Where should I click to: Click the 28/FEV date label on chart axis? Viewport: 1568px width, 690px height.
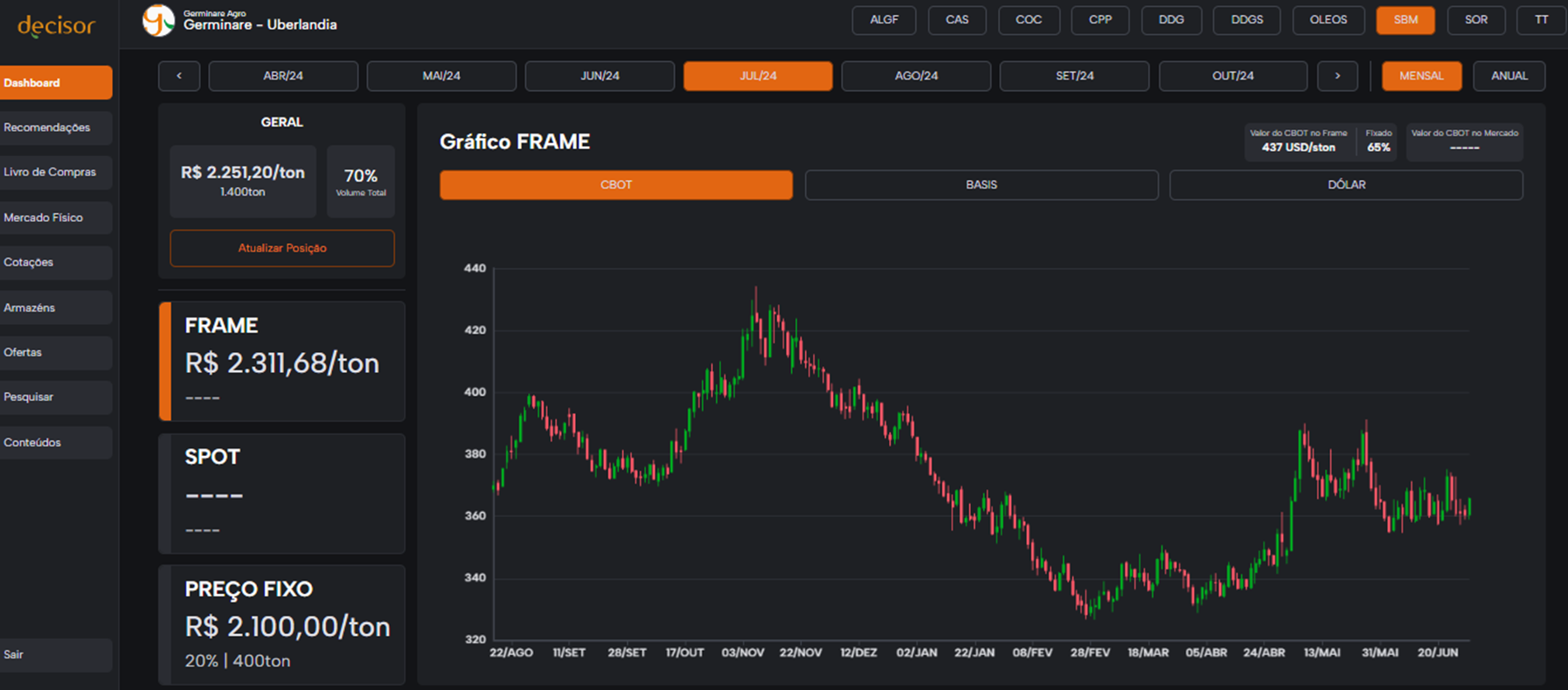[1090, 652]
